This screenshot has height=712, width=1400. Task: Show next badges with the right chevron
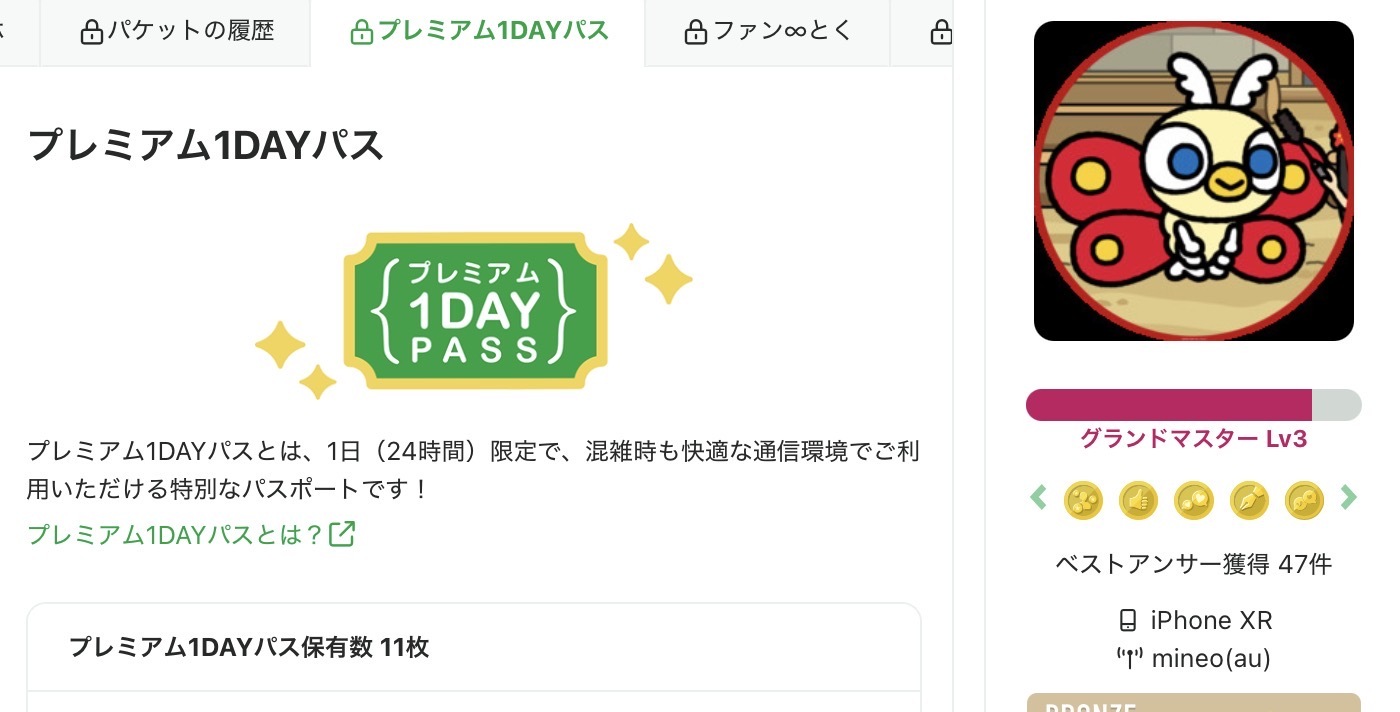point(1349,497)
